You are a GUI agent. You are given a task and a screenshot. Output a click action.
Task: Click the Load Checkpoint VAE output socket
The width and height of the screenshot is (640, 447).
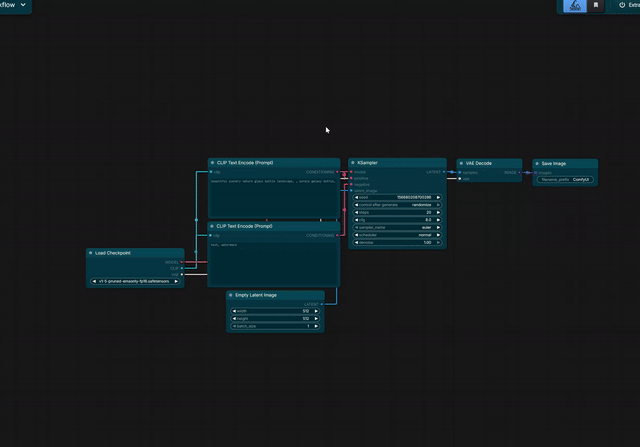(182, 275)
